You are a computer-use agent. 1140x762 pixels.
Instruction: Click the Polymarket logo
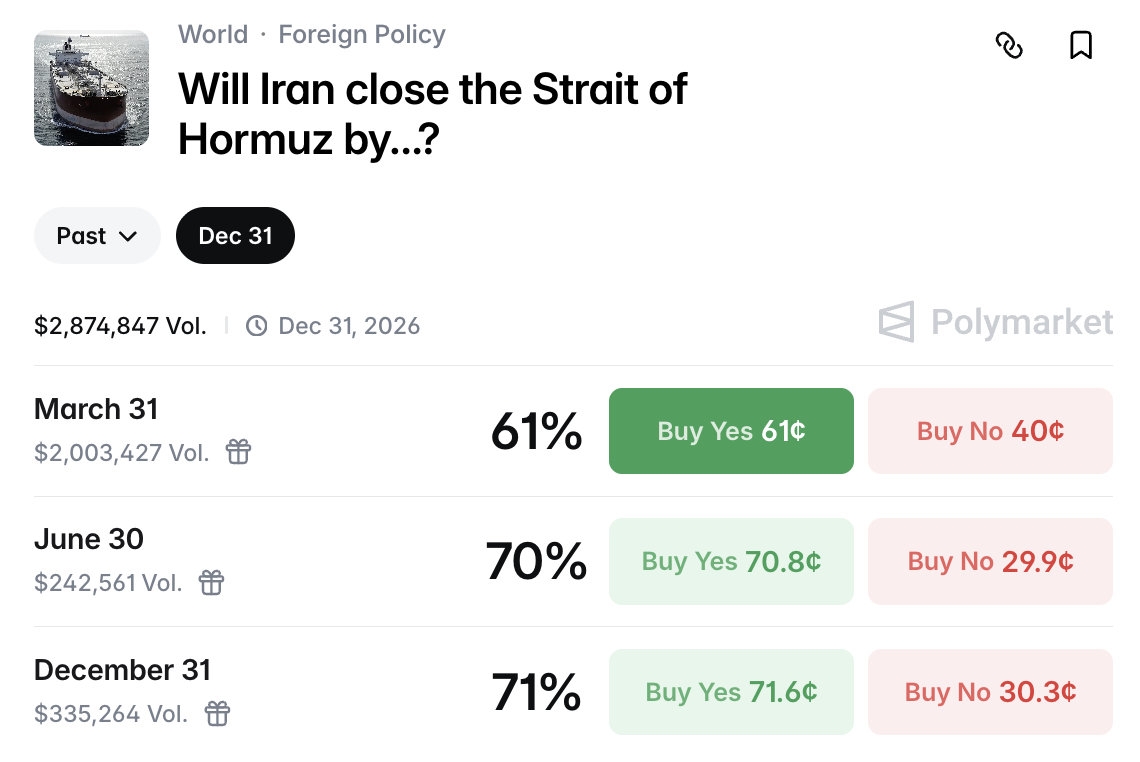point(996,322)
